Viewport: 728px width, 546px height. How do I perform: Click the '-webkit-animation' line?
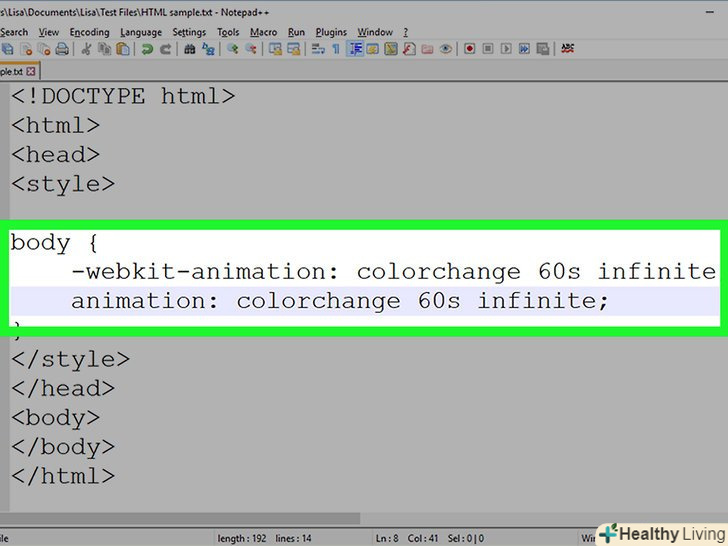pos(394,272)
